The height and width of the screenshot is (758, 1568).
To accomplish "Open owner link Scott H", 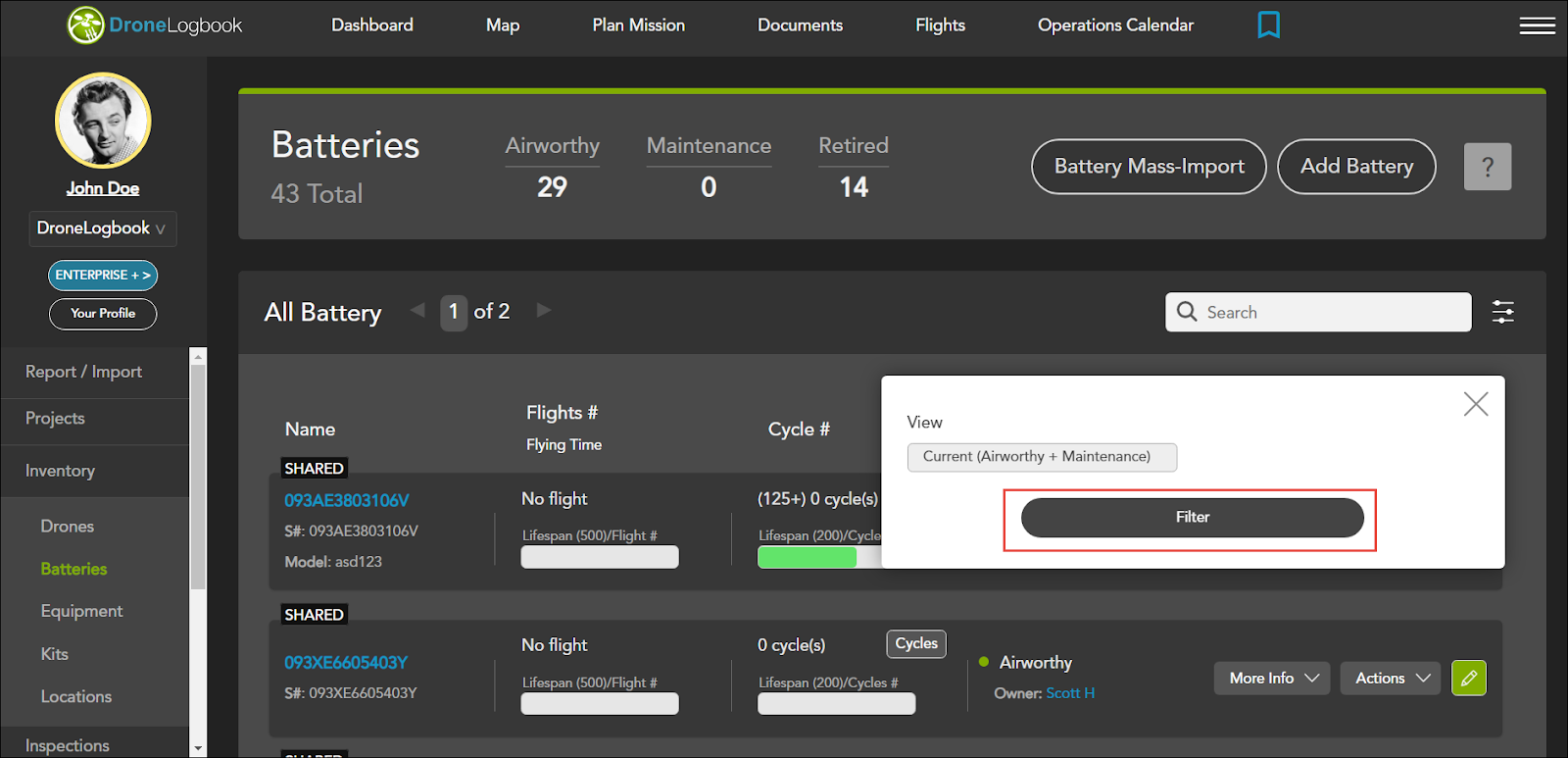I will tap(1070, 693).
